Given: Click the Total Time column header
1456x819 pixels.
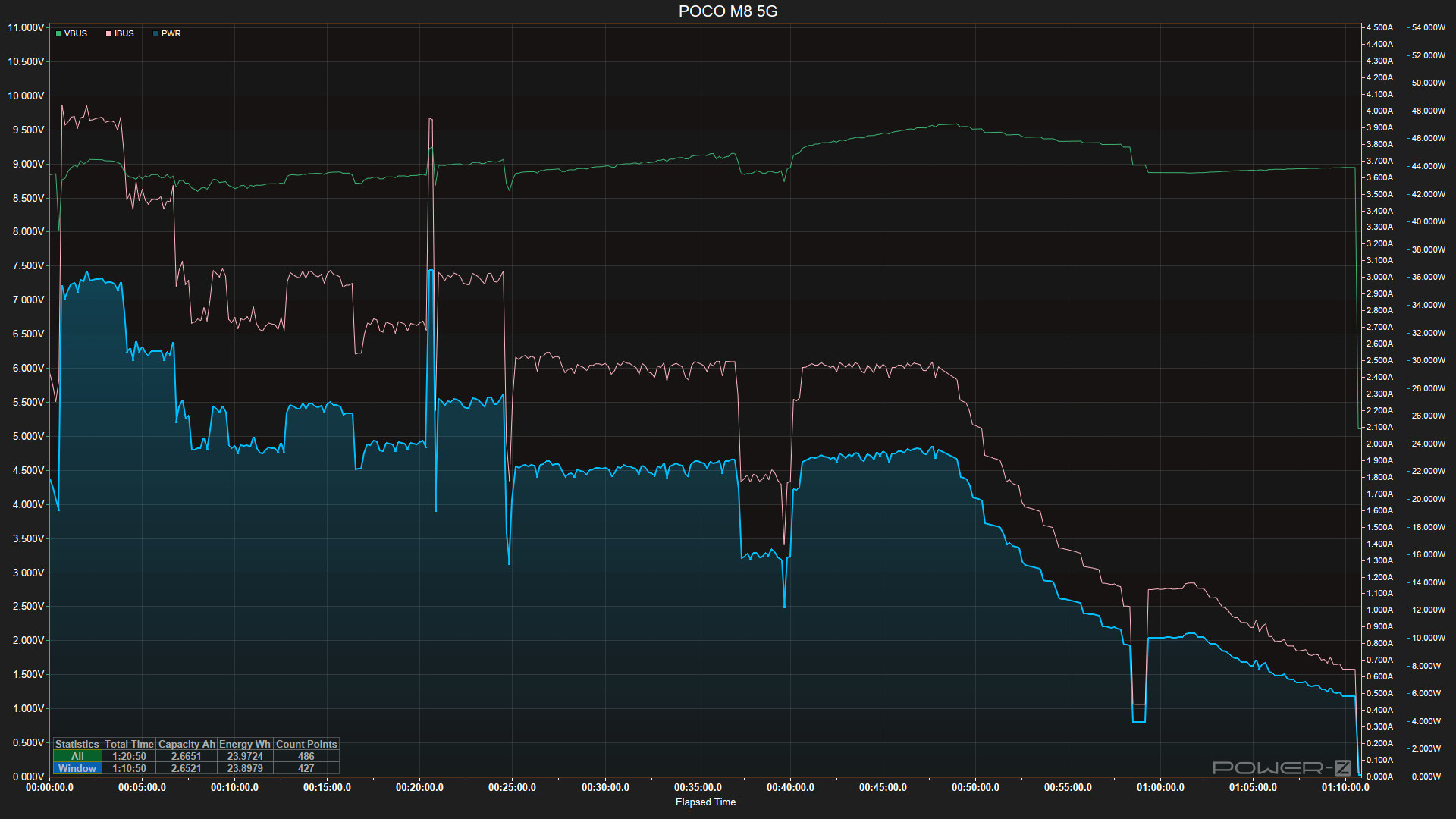Looking at the screenshot, I should tap(129, 744).
